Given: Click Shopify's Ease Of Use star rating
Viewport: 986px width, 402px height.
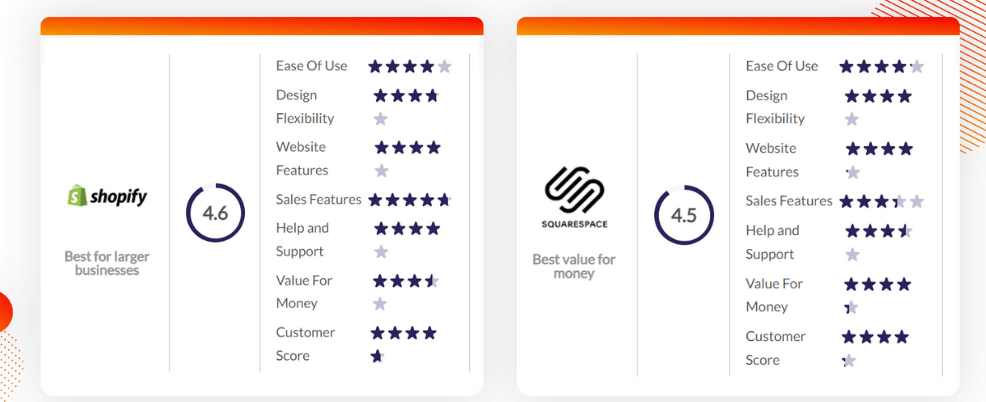Looking at the screenshot, I should [410, 66].
